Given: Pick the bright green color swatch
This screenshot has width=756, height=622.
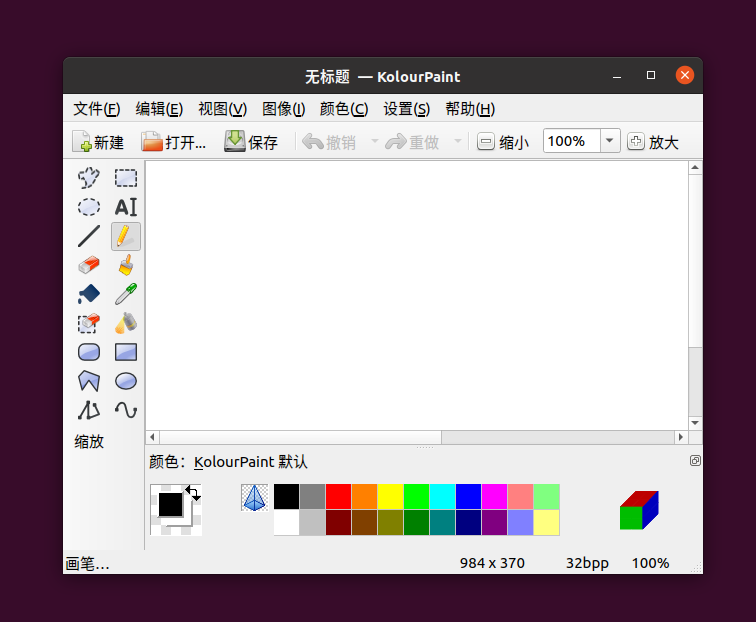Looking at the screenshot, I should coord(417,497).
